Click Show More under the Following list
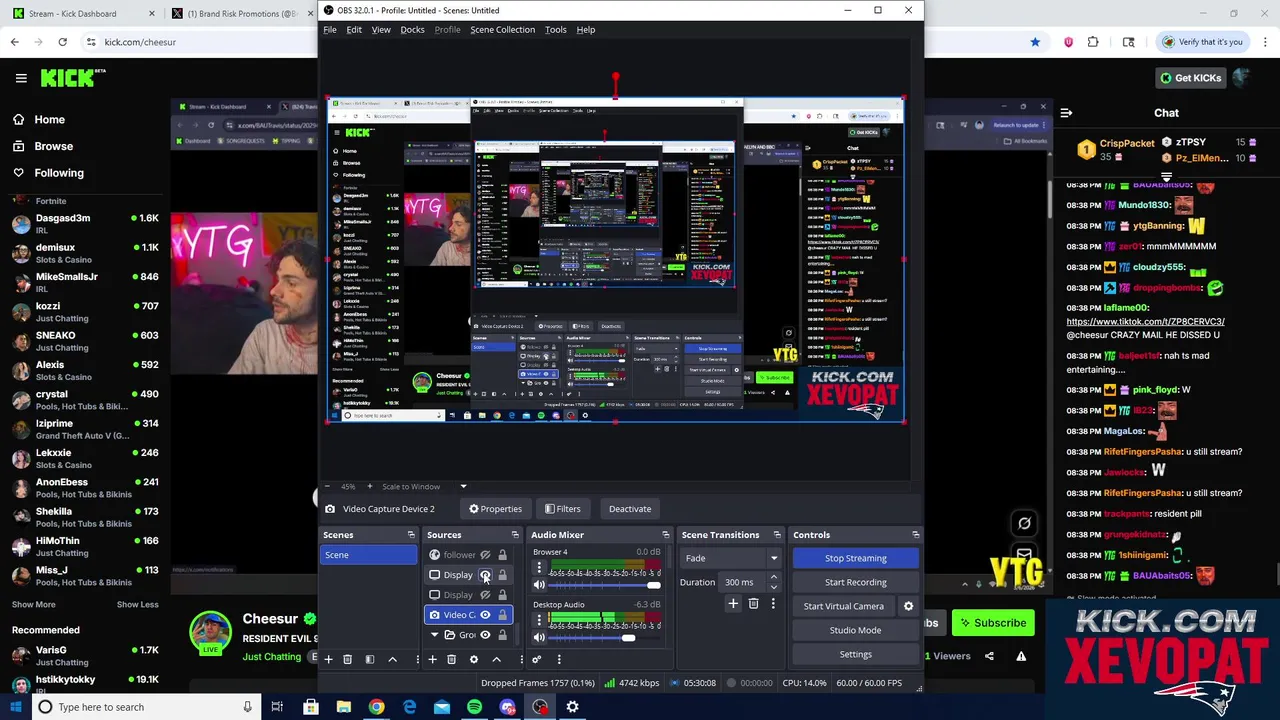Screen dimensions: 1280x720 coord(33,605)
